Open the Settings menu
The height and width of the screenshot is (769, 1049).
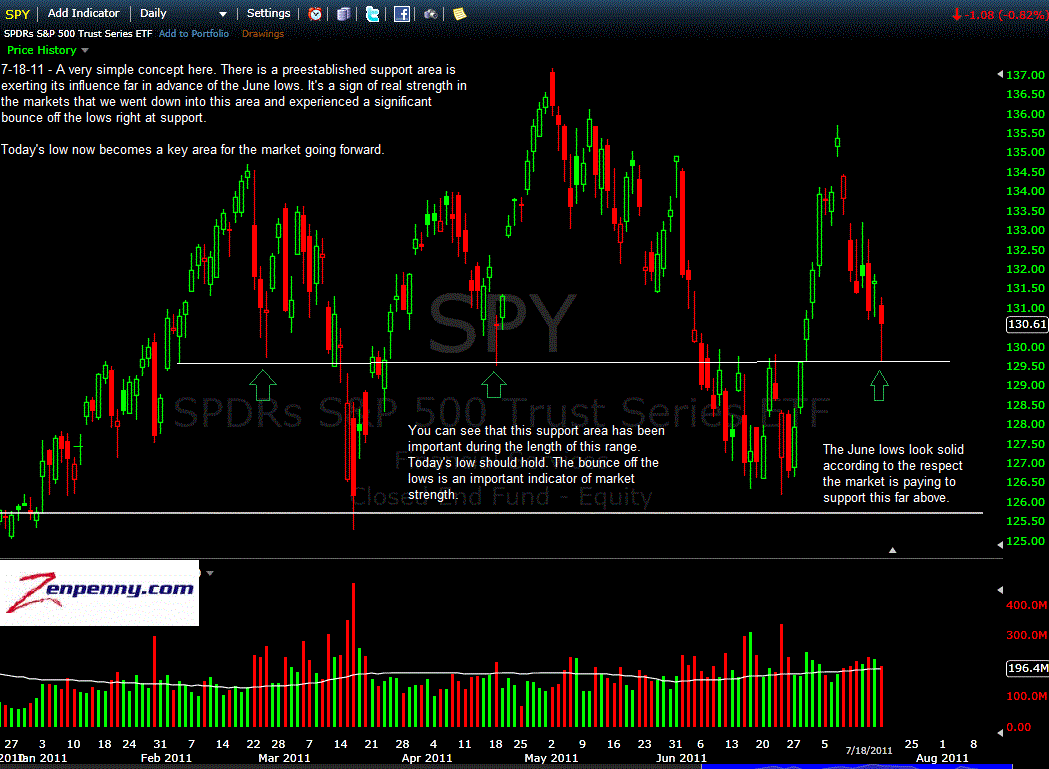268,13
